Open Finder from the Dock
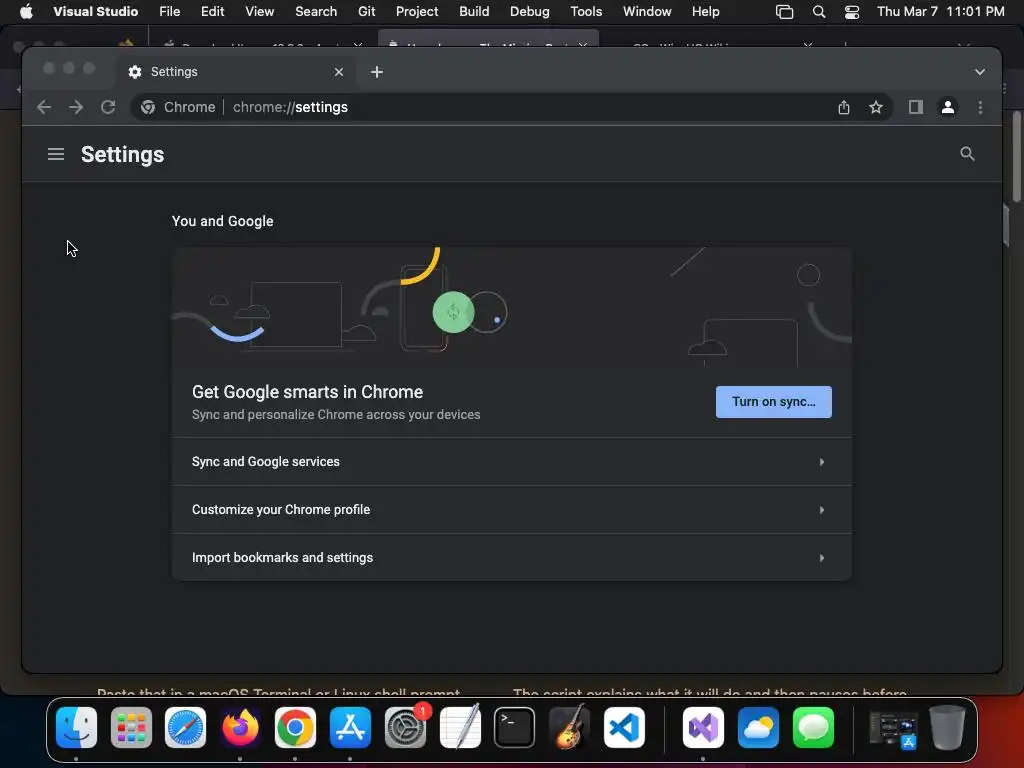This screenshot has width=1024, height=768. [76, 727]
